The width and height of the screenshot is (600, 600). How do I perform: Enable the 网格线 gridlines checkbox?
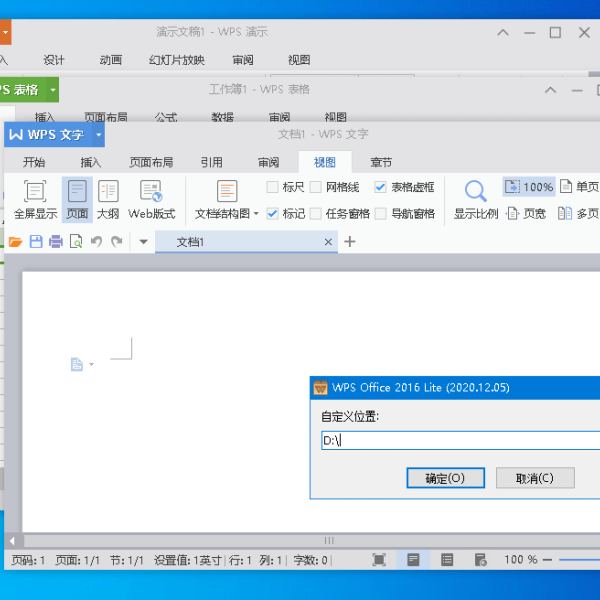click(x=315, y=187)
